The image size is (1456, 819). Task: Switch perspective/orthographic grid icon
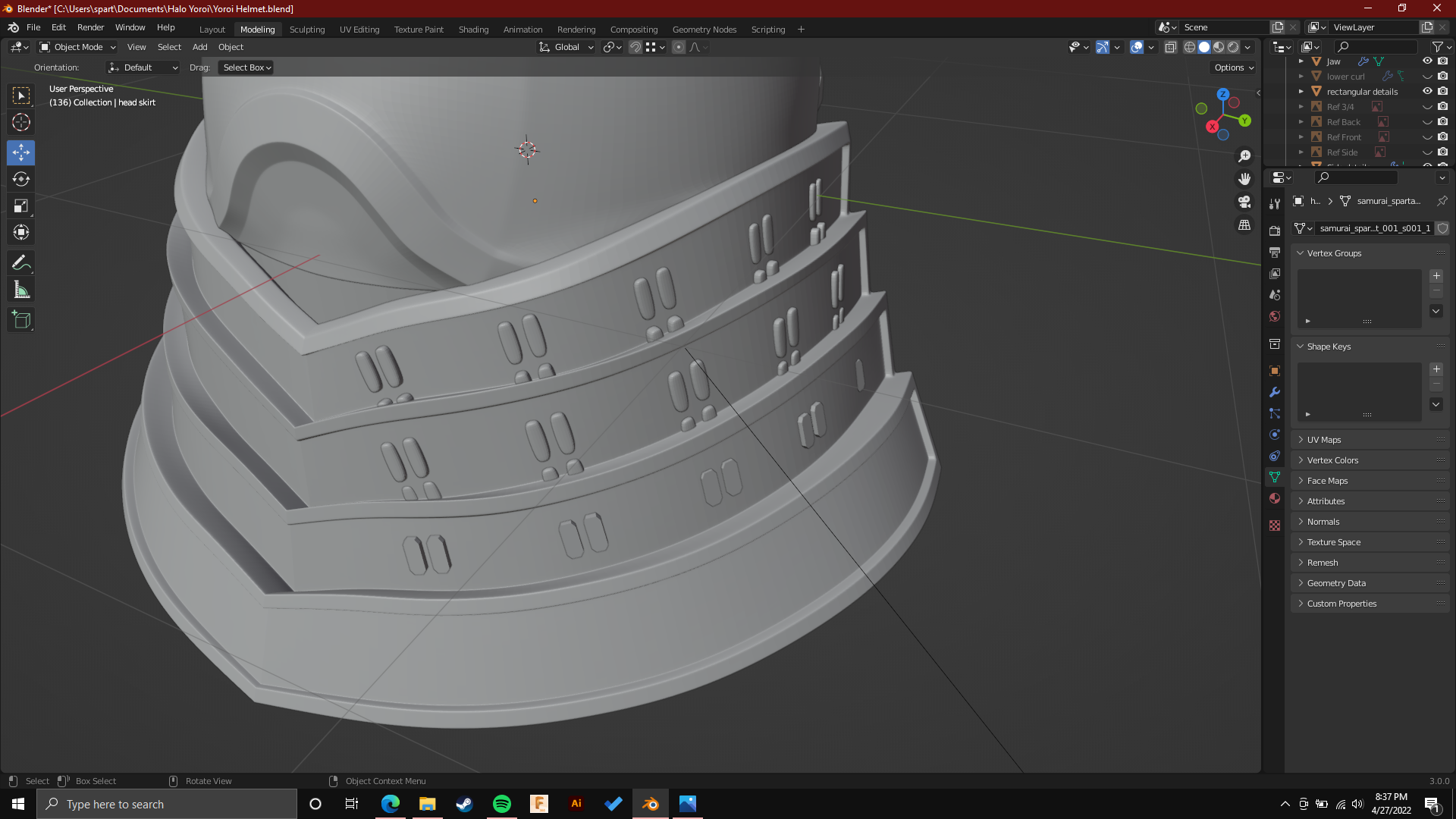[1244, 225]
